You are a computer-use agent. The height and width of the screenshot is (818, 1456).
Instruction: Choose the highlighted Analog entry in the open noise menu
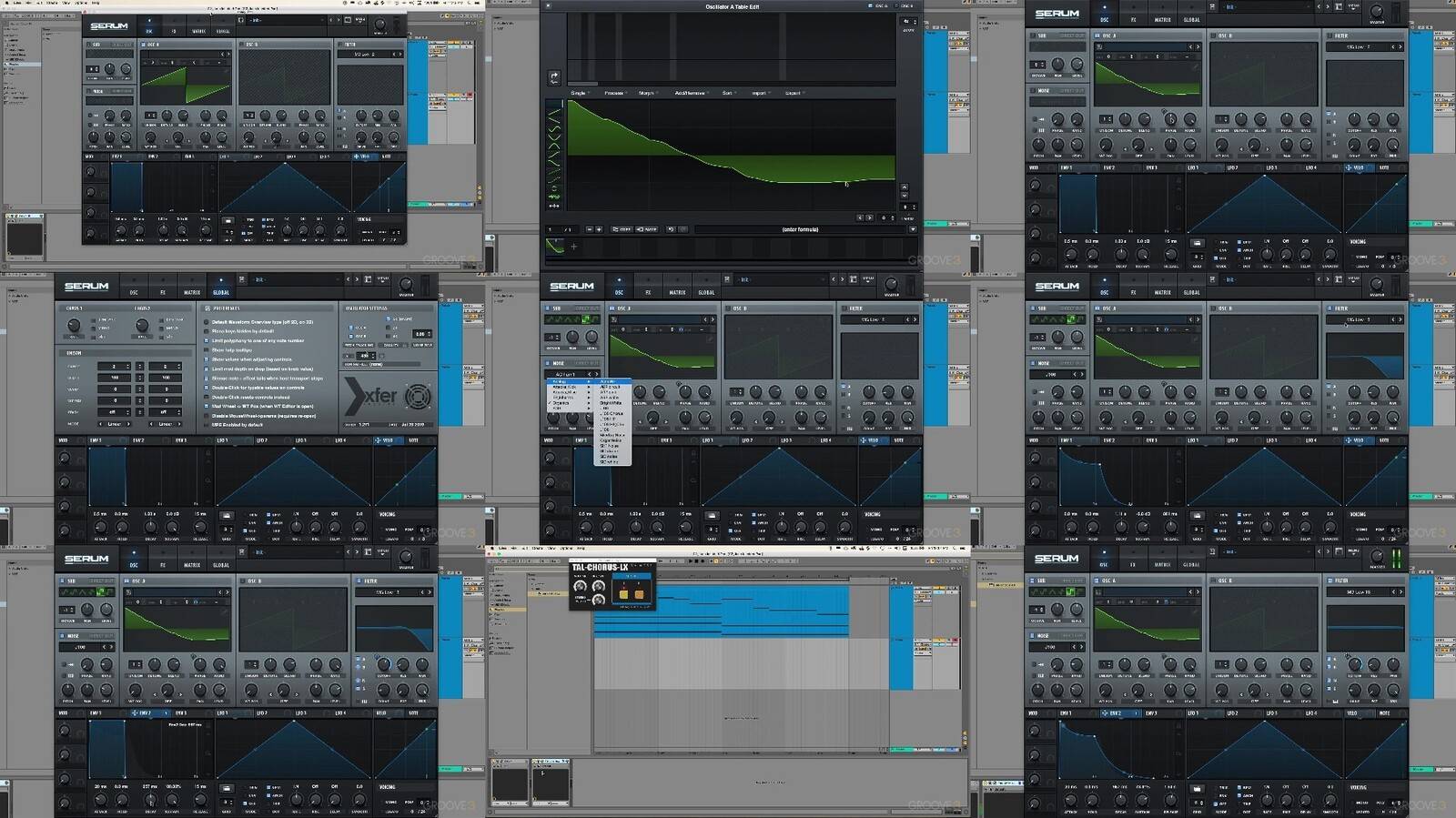pyautogui.click(x=571, y=381)
